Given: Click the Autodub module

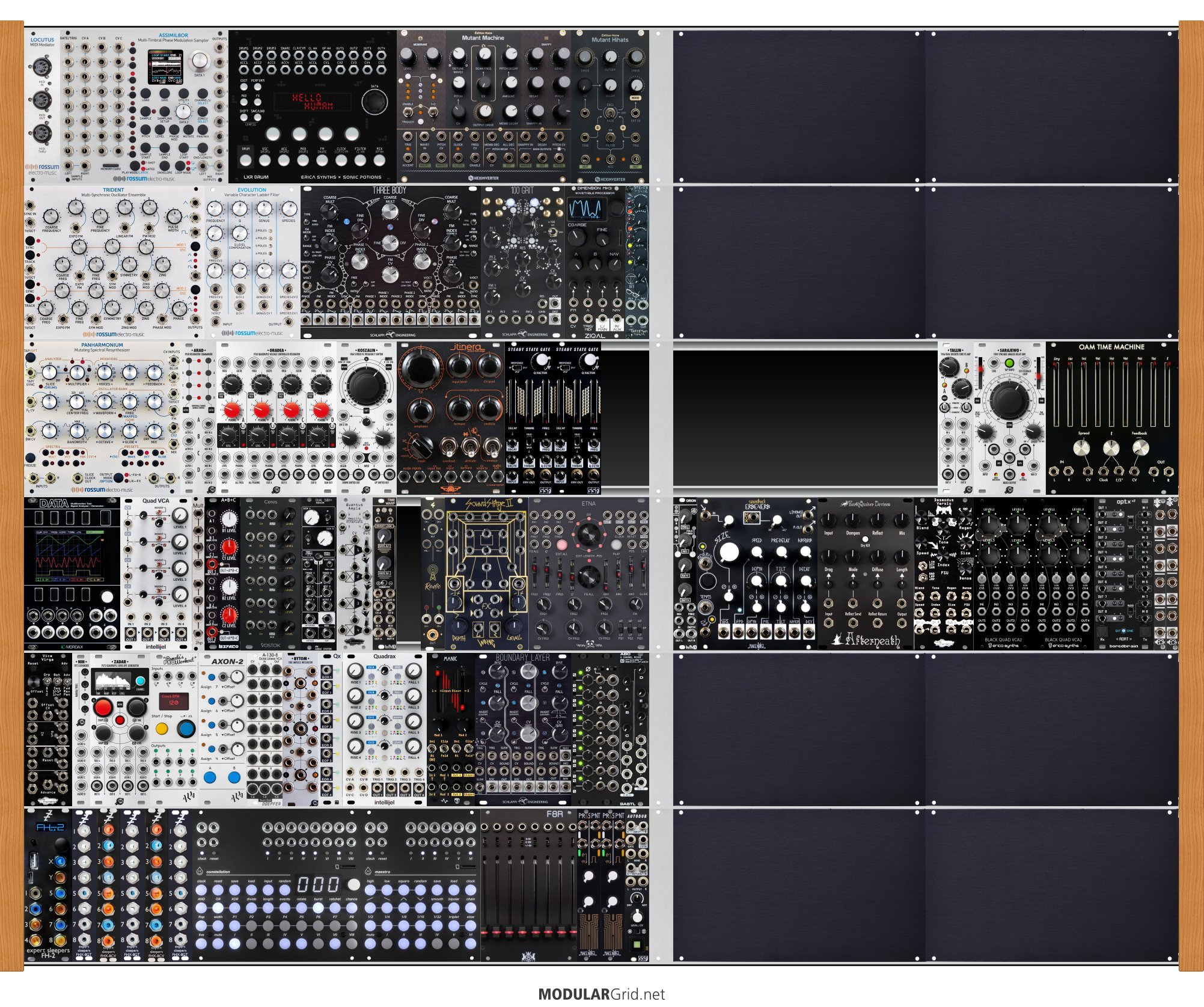Looking at the screenshot, I should pos(637,886).
